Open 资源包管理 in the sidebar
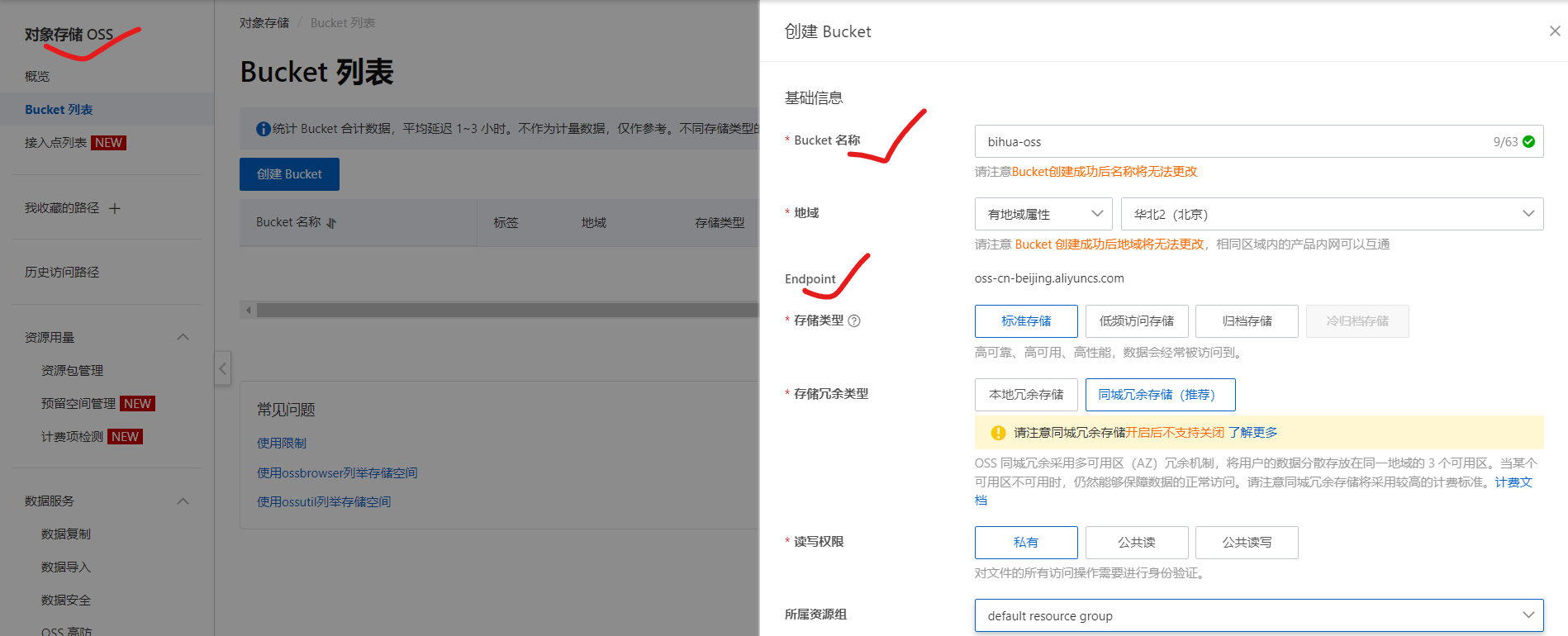The width and height of the screenshot is (1568, 636). point(72,370)
